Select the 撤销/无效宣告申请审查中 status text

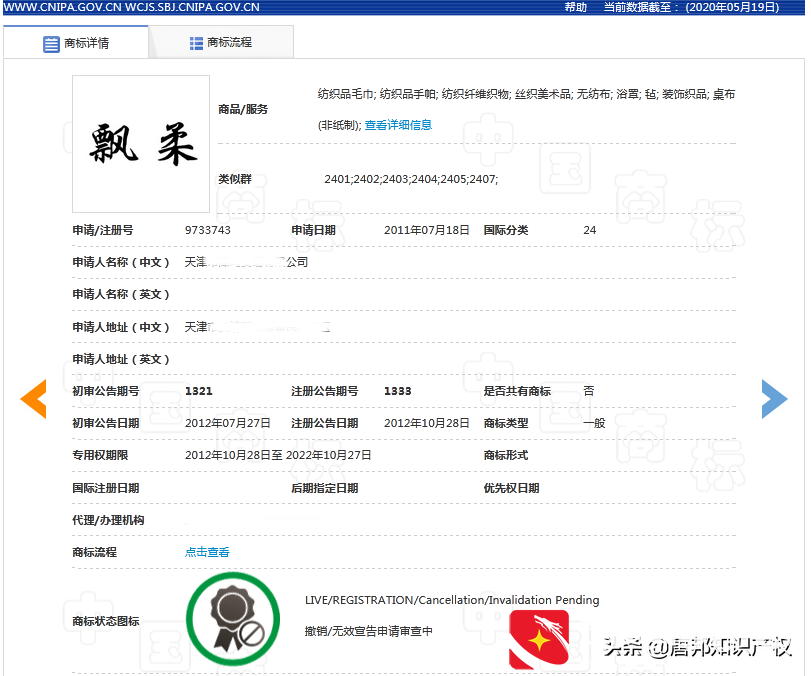click(x=369, y=631)
